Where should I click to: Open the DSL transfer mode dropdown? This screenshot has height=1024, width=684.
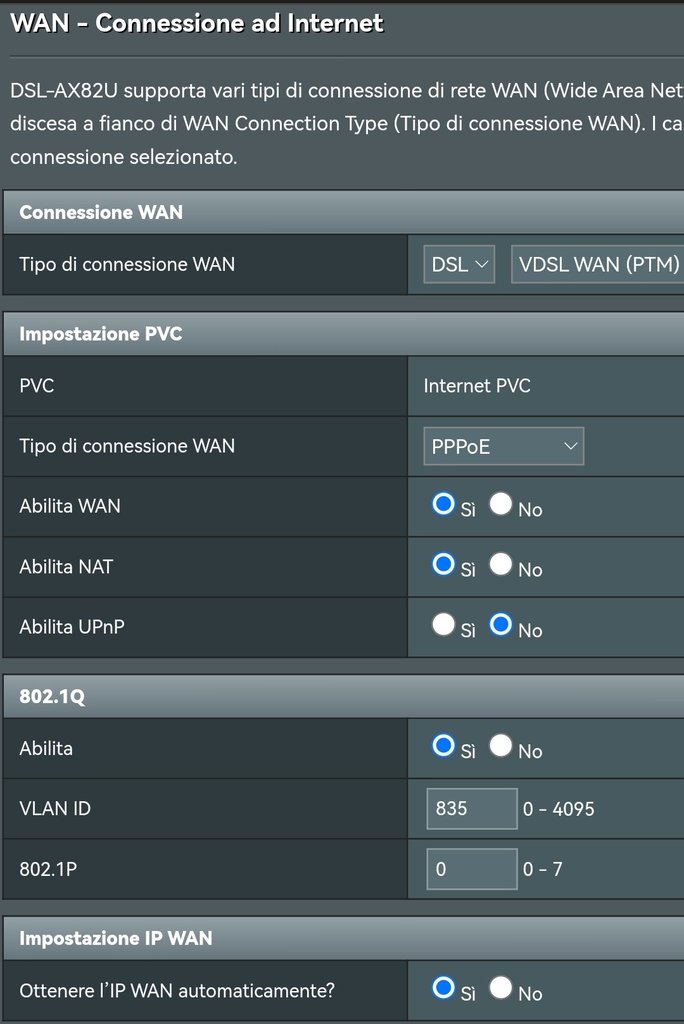pyautogui.click(x=458, y=265)
